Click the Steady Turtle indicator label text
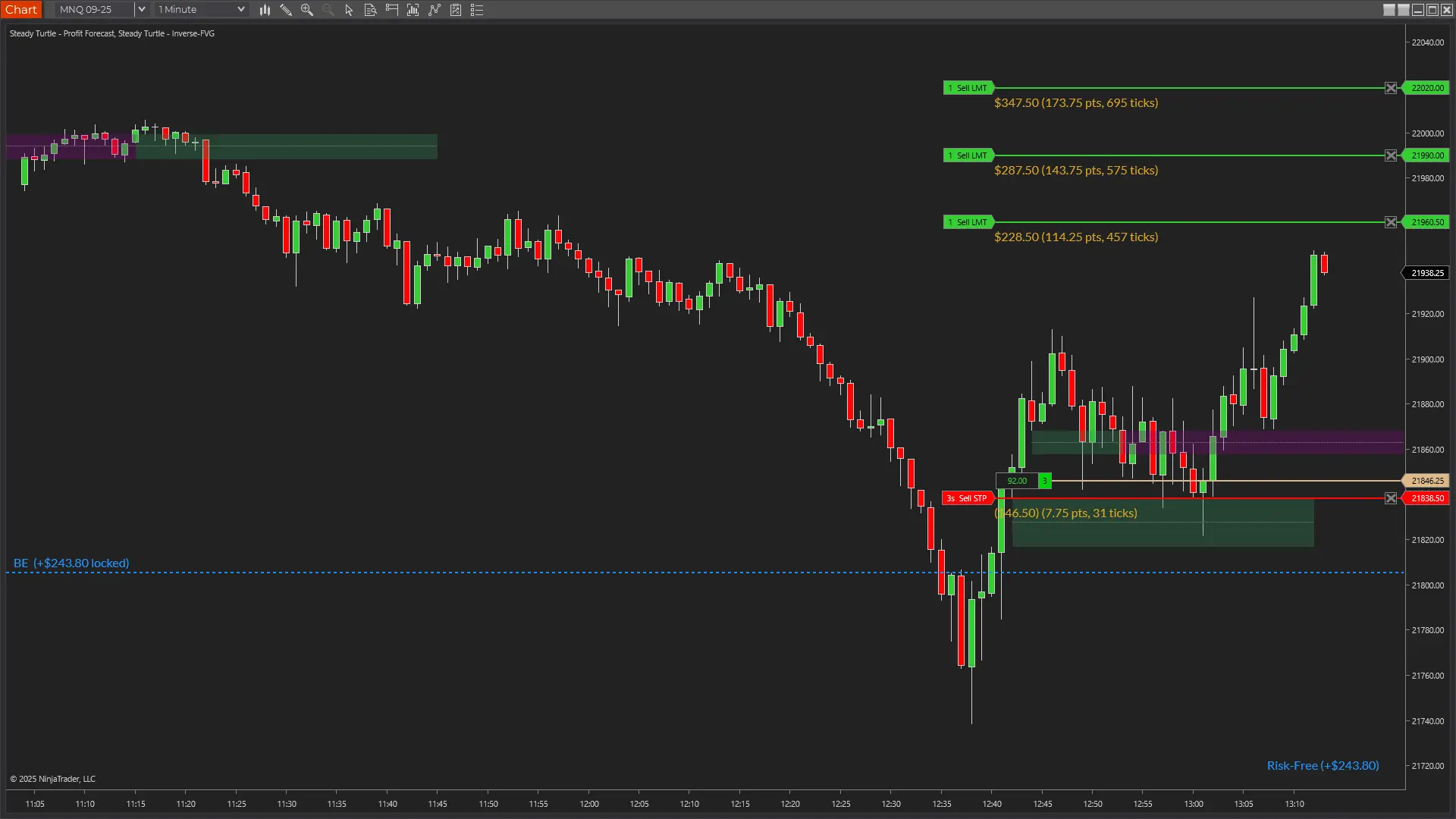Viewport: 1456px width, 819px height. click(x=112, y=33)
